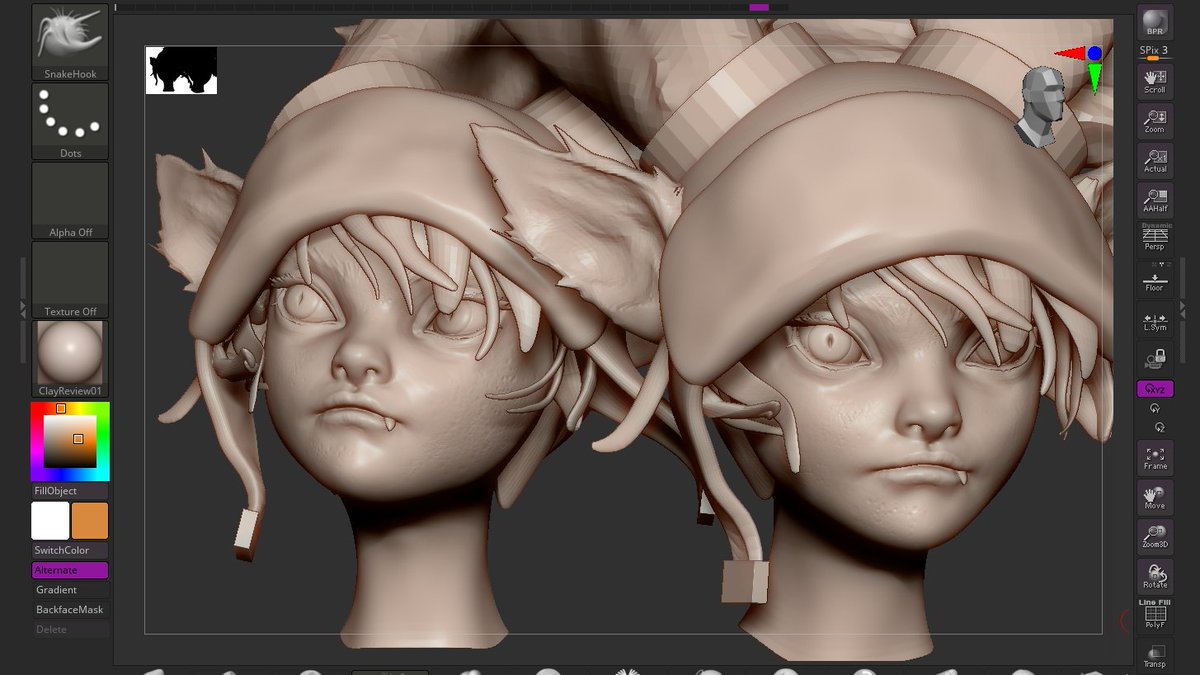Toggle the lock camera icon
Screen dimensions: 1200x675
click(x=1155, y=357)
